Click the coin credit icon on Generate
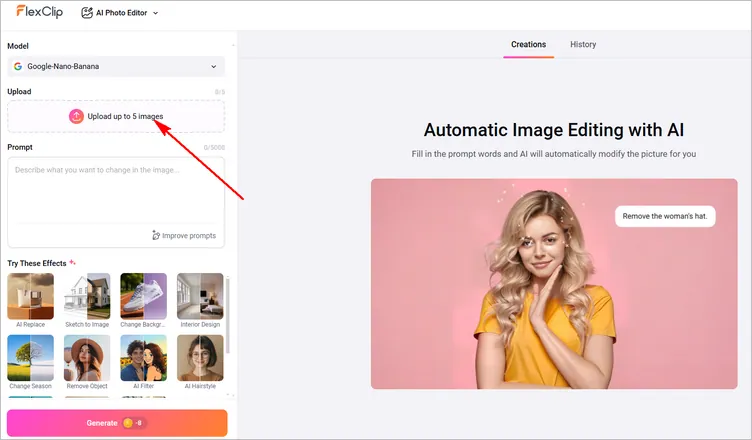The height and width of the screenshot is (440, 752). (128, 423)
